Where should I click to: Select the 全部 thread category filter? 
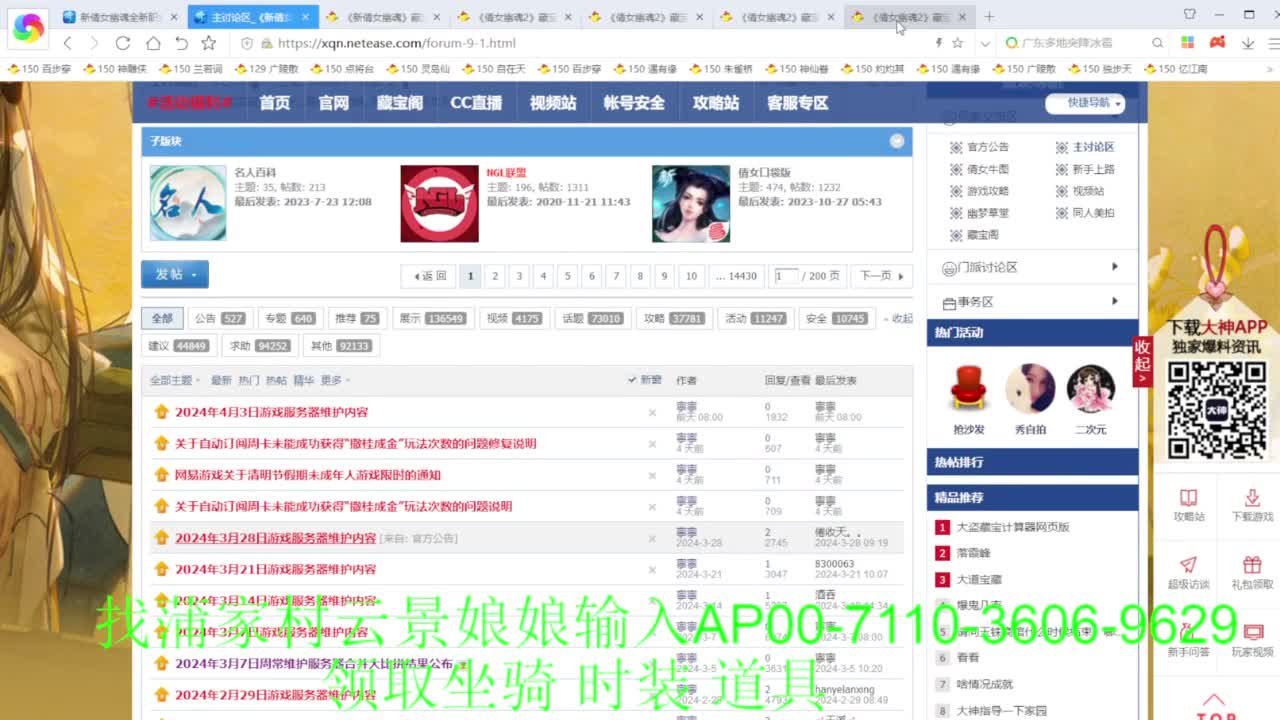(x=162, y=318)
